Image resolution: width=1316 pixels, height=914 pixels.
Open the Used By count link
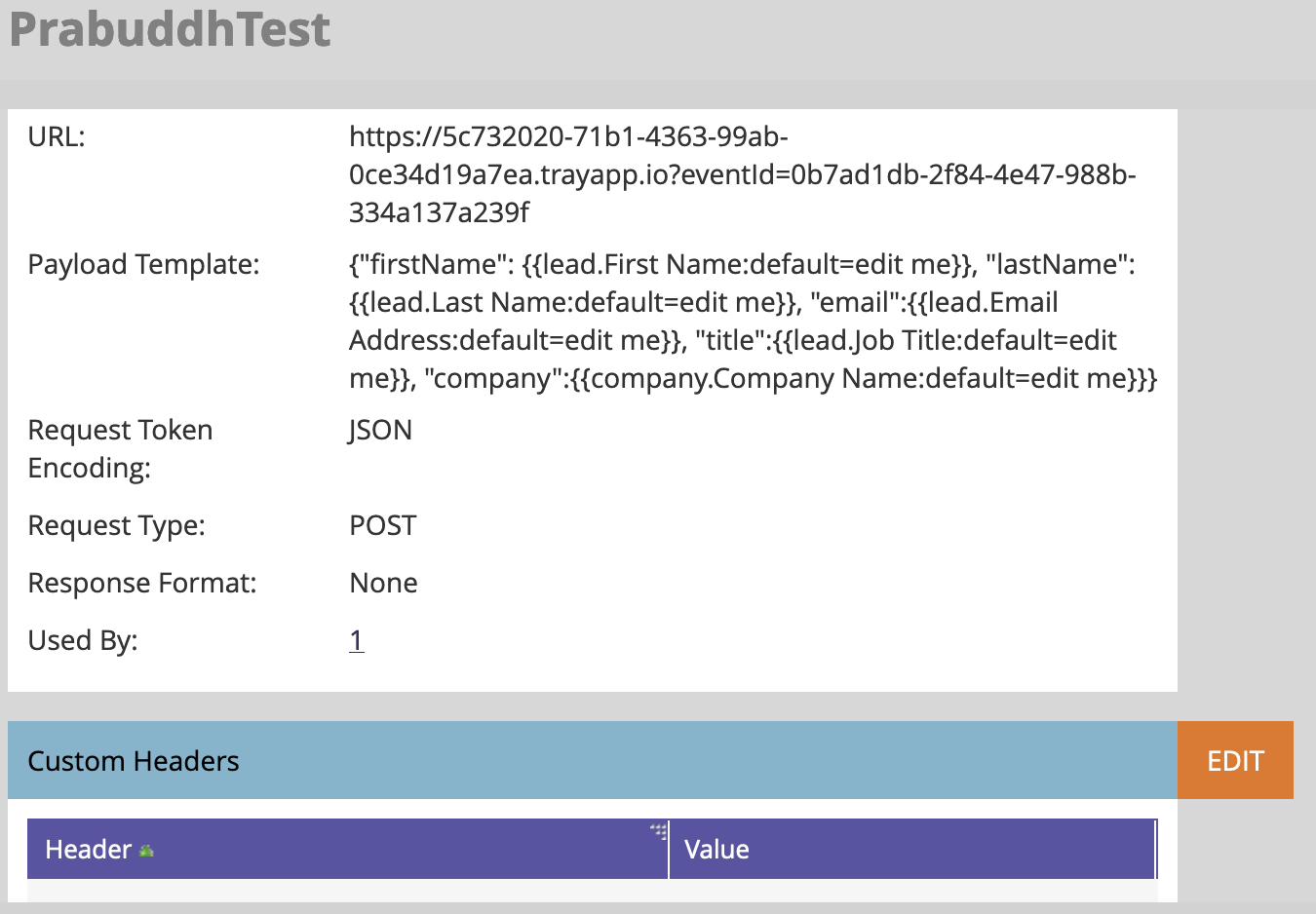pyautogui.click(x=356, y=640)
